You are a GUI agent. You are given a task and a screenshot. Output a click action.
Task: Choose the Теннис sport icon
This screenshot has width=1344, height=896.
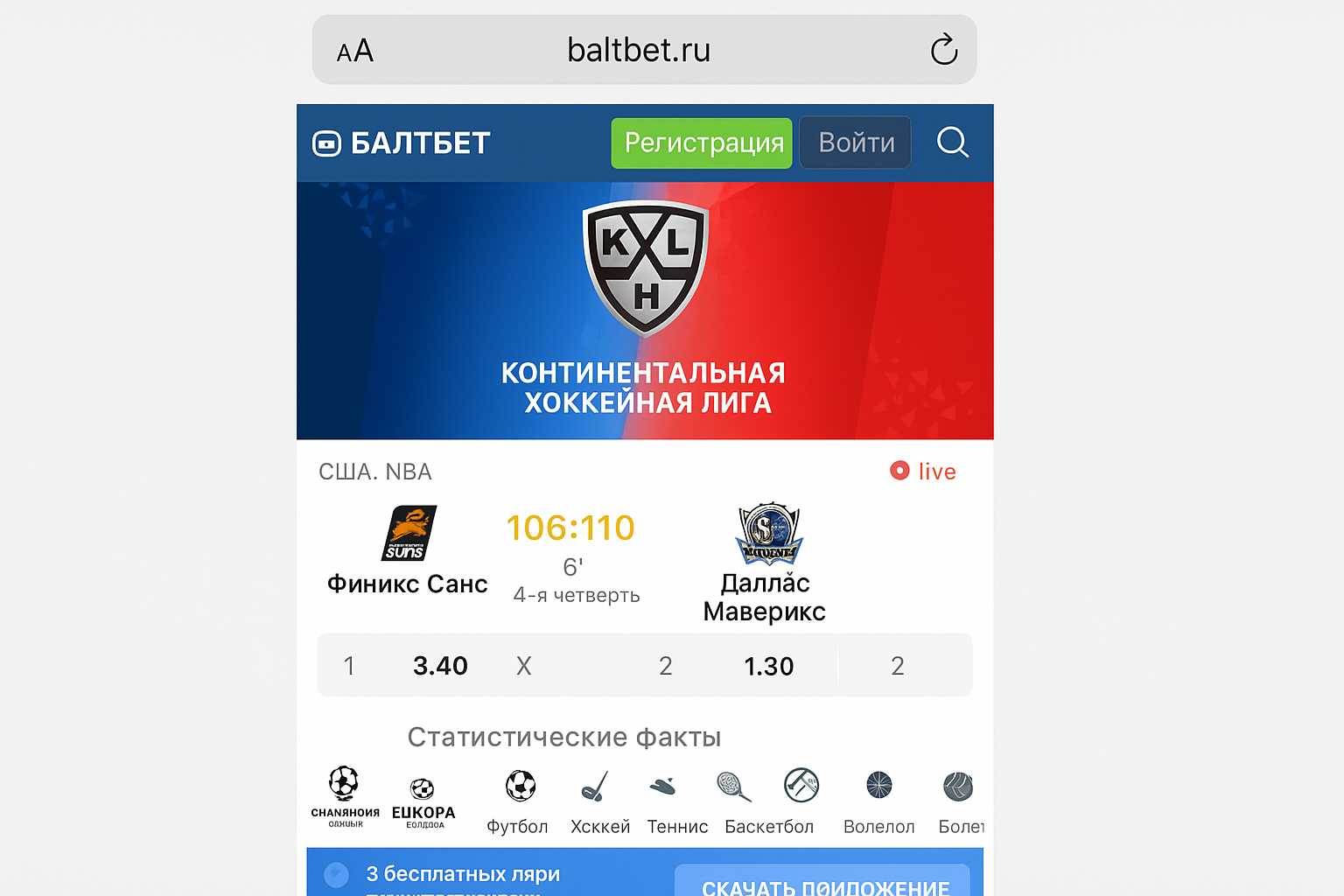tap(663, 787)
